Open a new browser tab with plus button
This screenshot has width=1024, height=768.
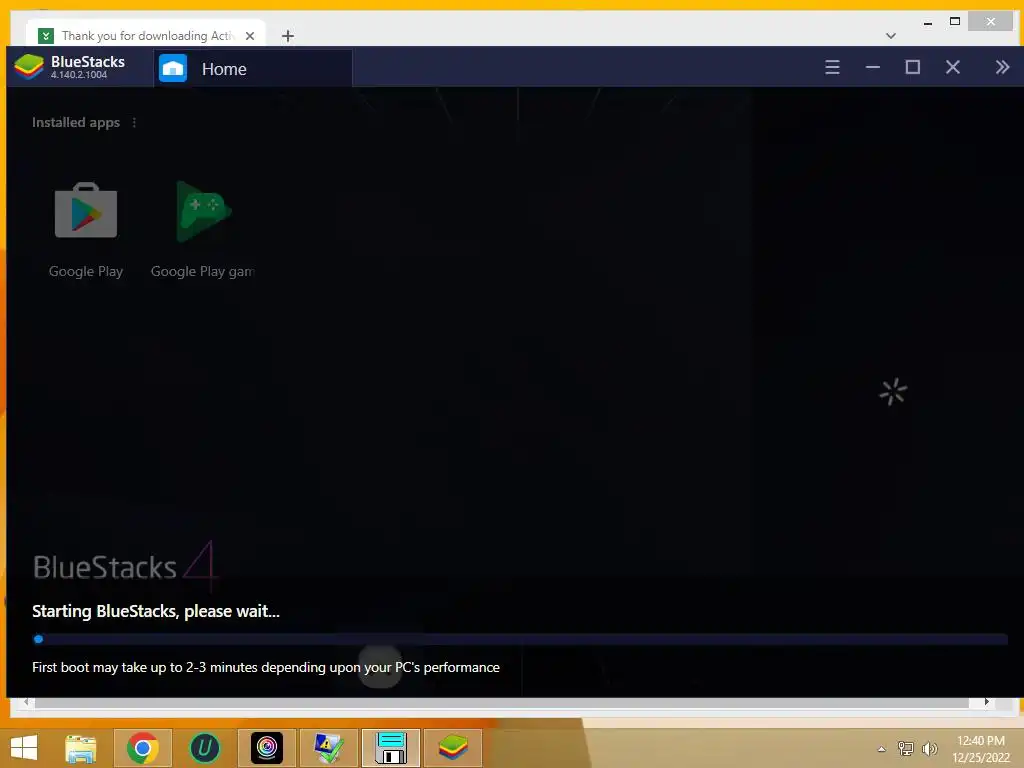coord(288,36)
